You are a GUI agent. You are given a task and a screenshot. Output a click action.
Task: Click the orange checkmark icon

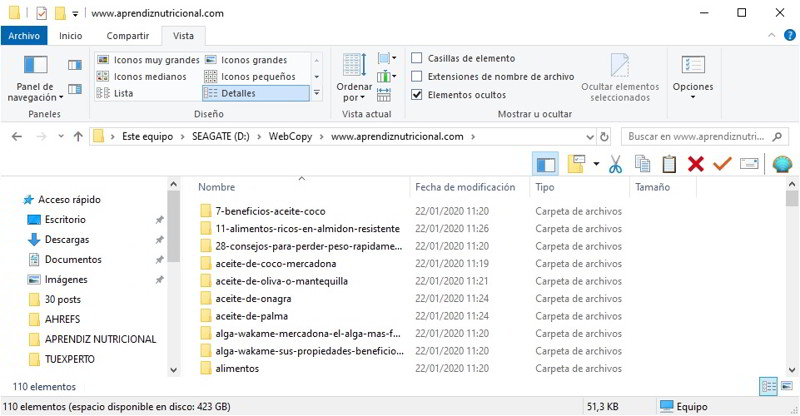722,164
